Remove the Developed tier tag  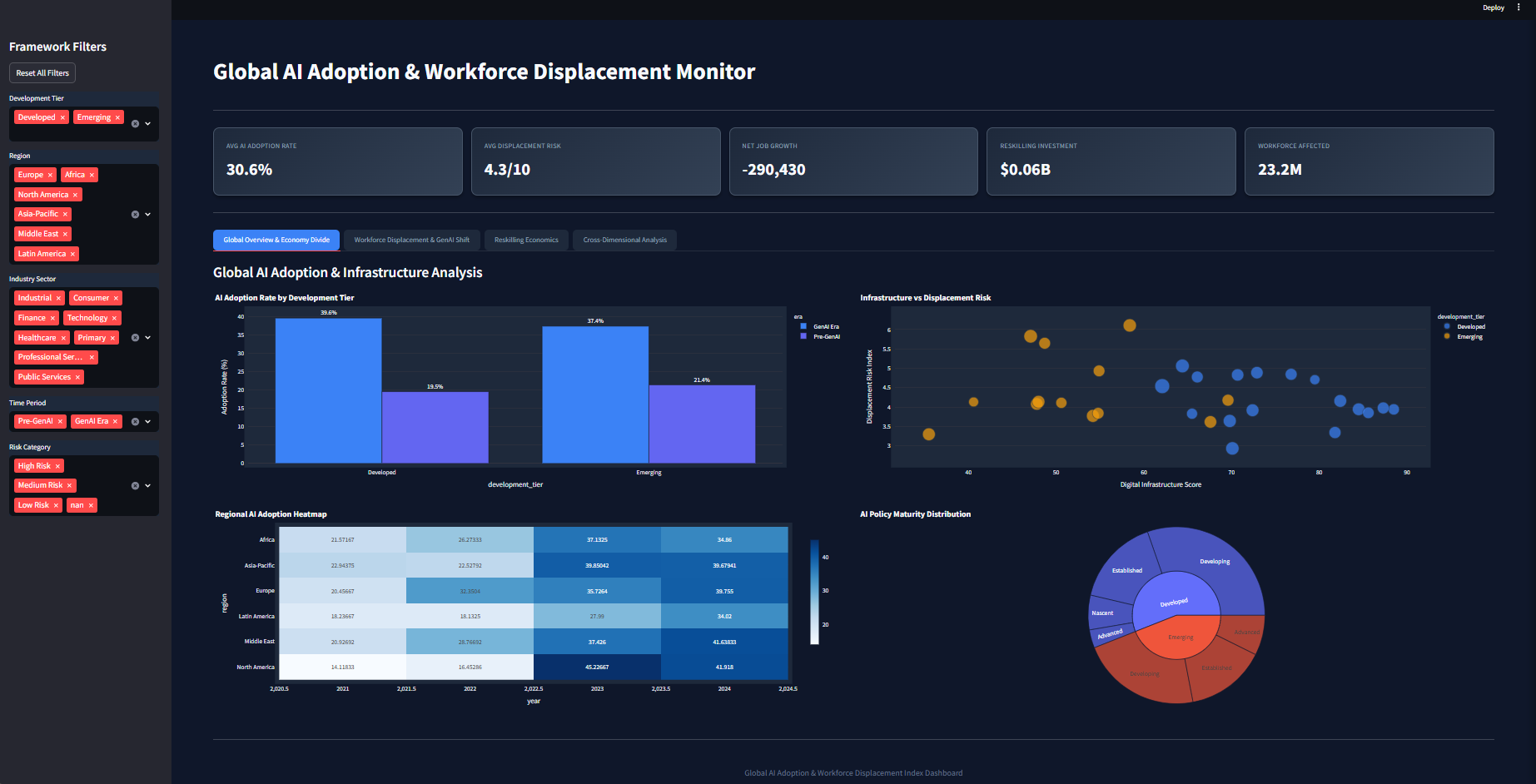[x=62, y=117]
